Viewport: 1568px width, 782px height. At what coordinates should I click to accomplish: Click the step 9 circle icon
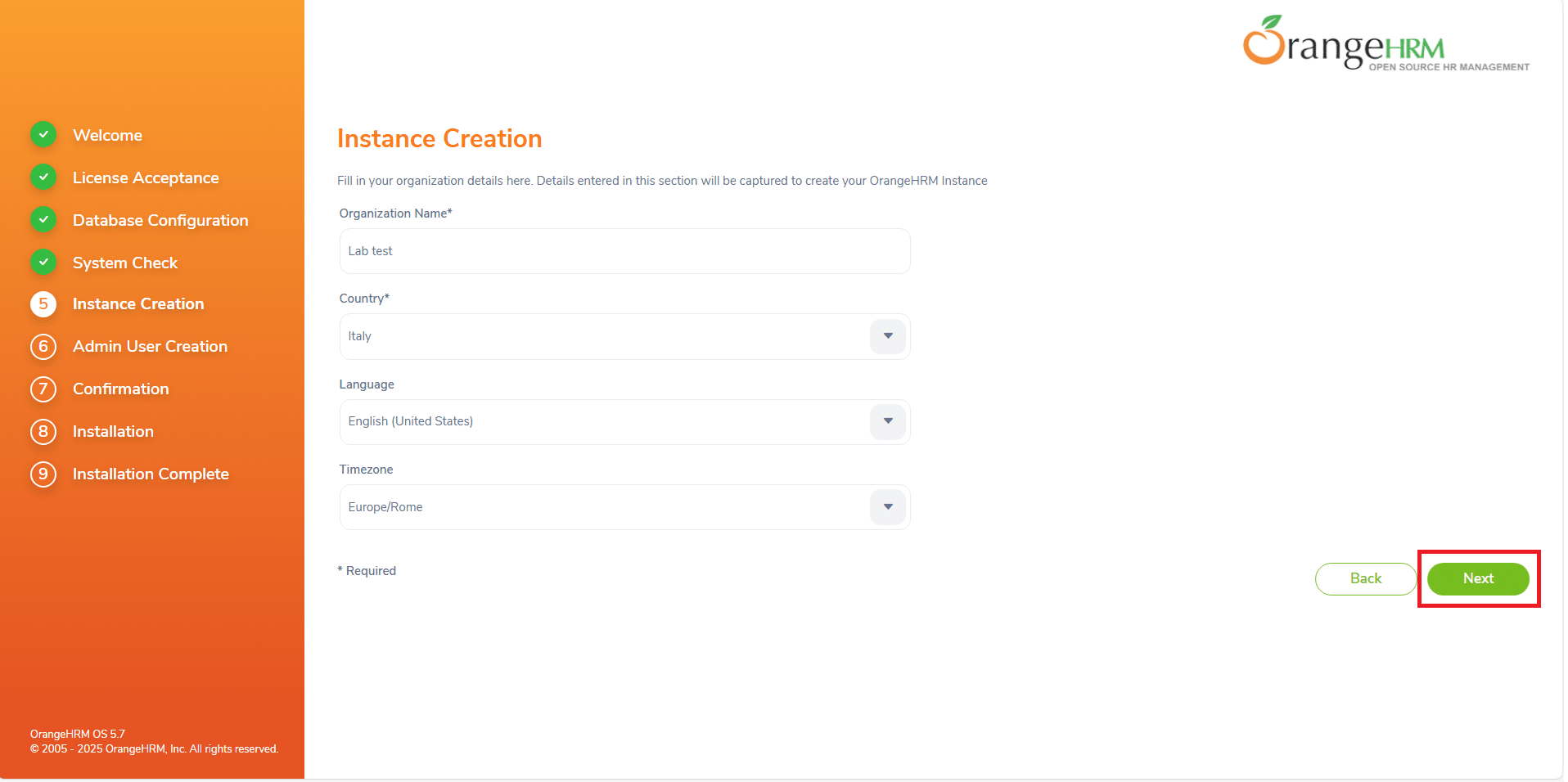click(43, 474)
